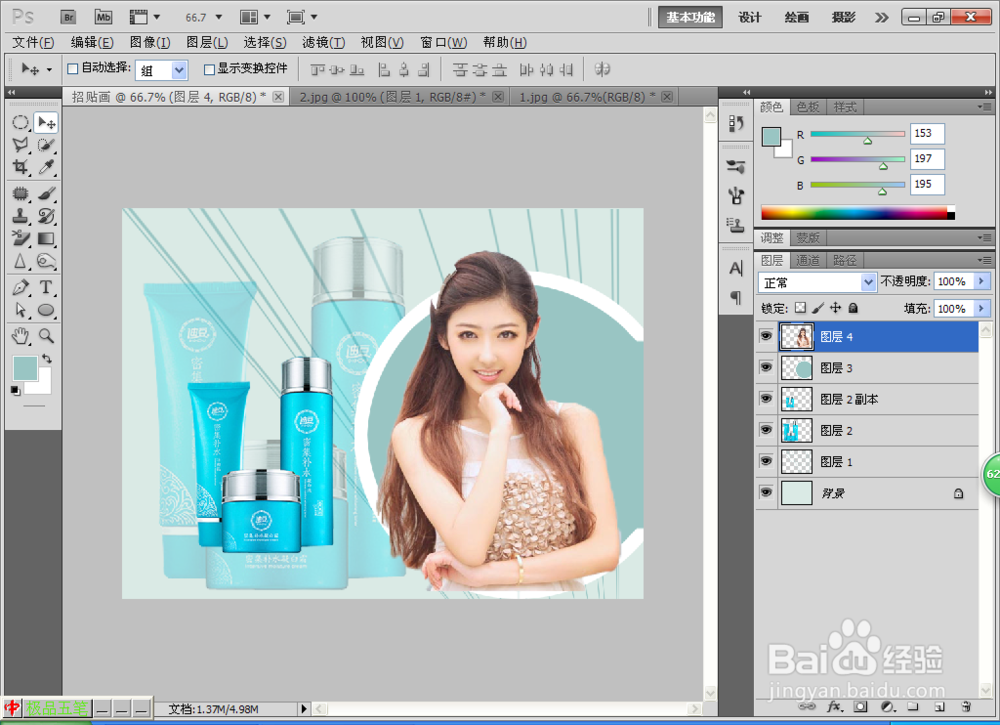Switch to the 色板 panel tab
Viewport: 1000px width, 725px height.
[808, 107]
